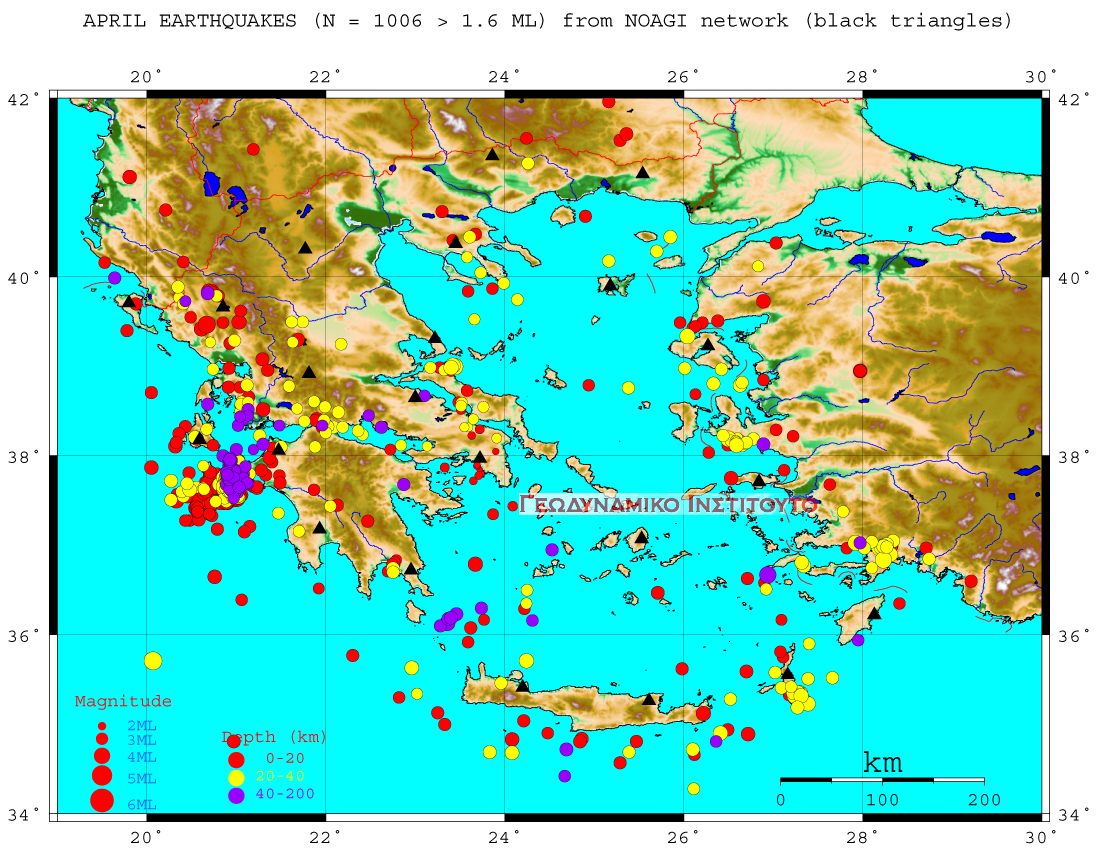Click the 20° longitude label on top axis
The height and width of the screenshot is (859, 1098).
point(146,76)
